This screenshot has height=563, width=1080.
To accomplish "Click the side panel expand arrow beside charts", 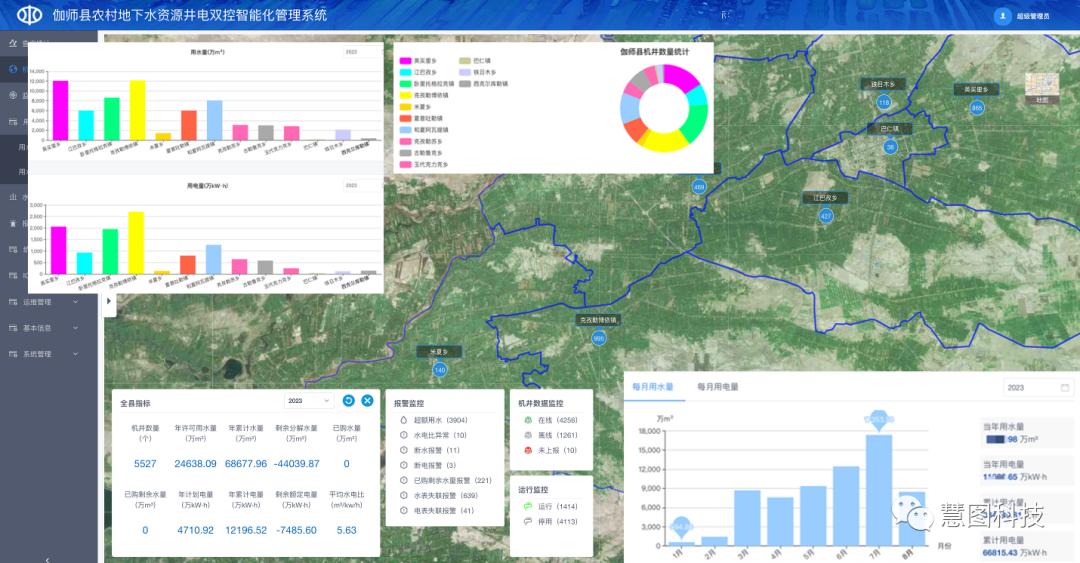I will pyautogui.click(x=109, y=301).
